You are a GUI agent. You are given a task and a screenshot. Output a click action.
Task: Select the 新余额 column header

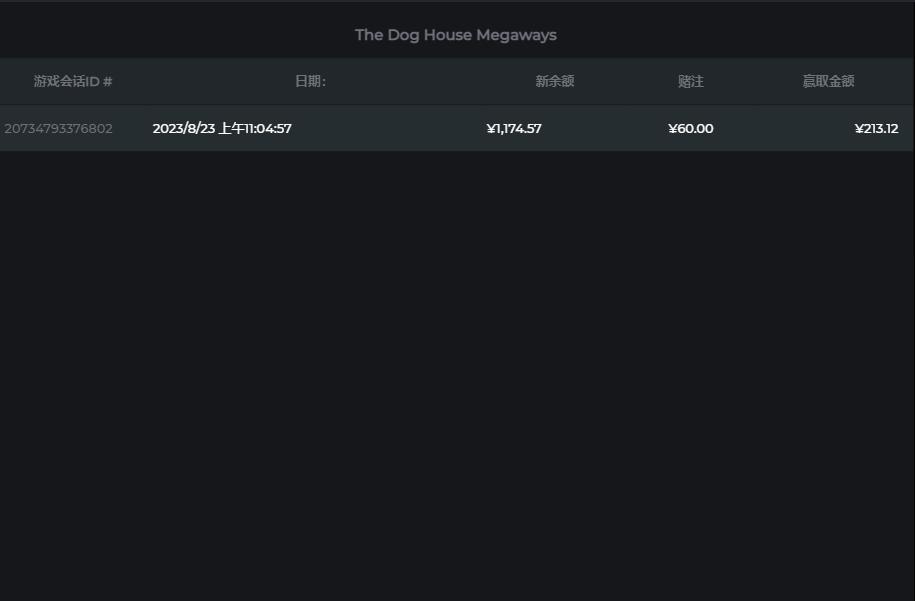tap(554, 81)
